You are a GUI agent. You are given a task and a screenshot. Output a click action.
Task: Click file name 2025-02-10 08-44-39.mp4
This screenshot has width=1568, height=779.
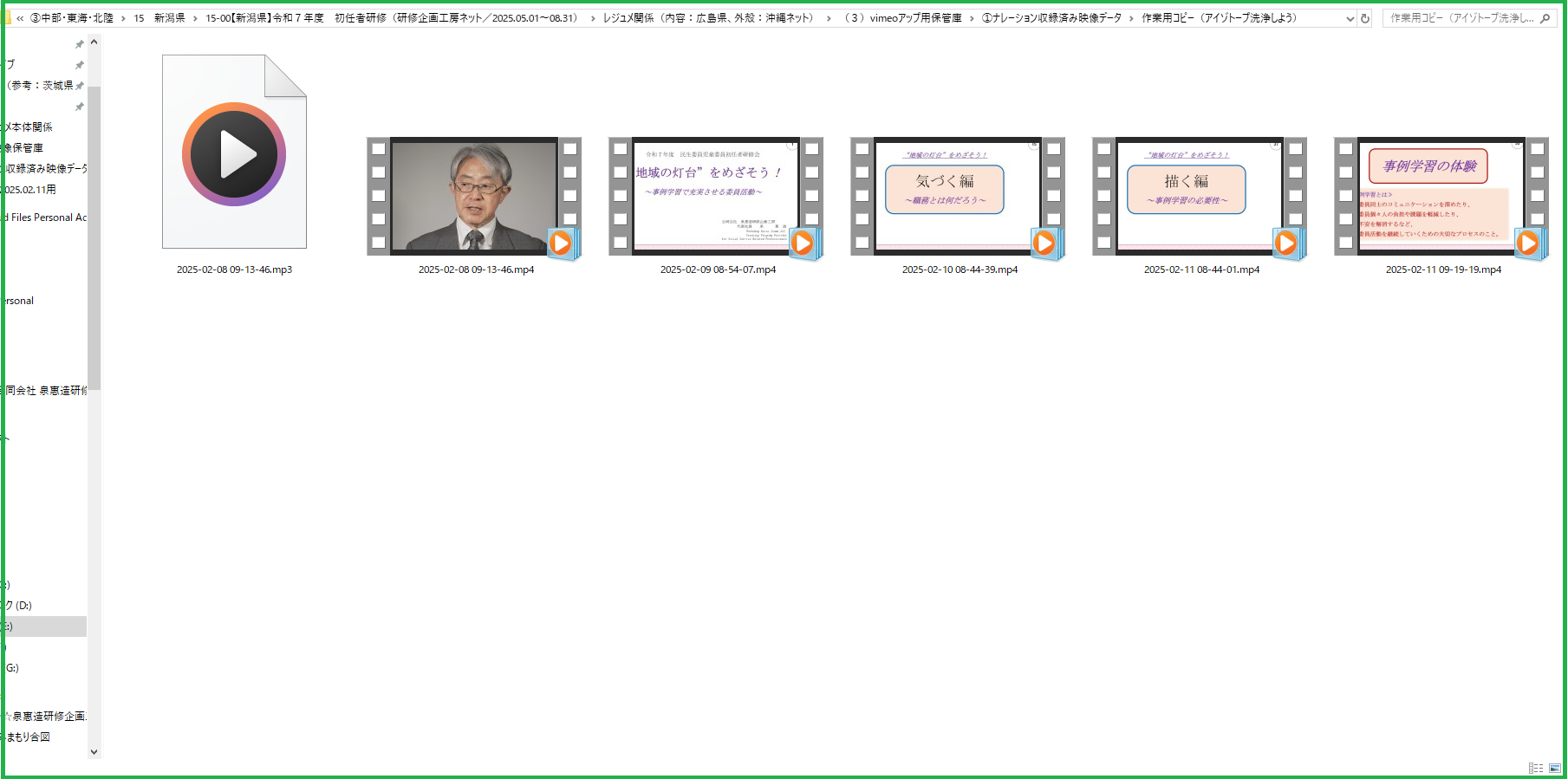960,269
